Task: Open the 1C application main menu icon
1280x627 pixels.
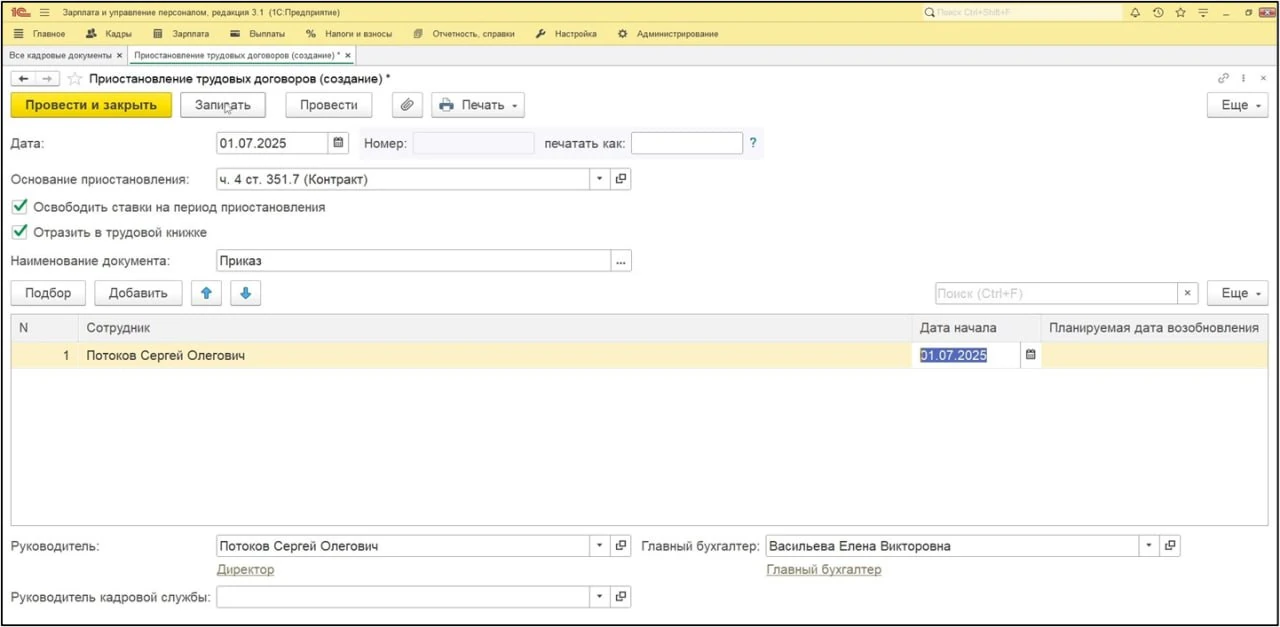Action: (x=19, y=13)
